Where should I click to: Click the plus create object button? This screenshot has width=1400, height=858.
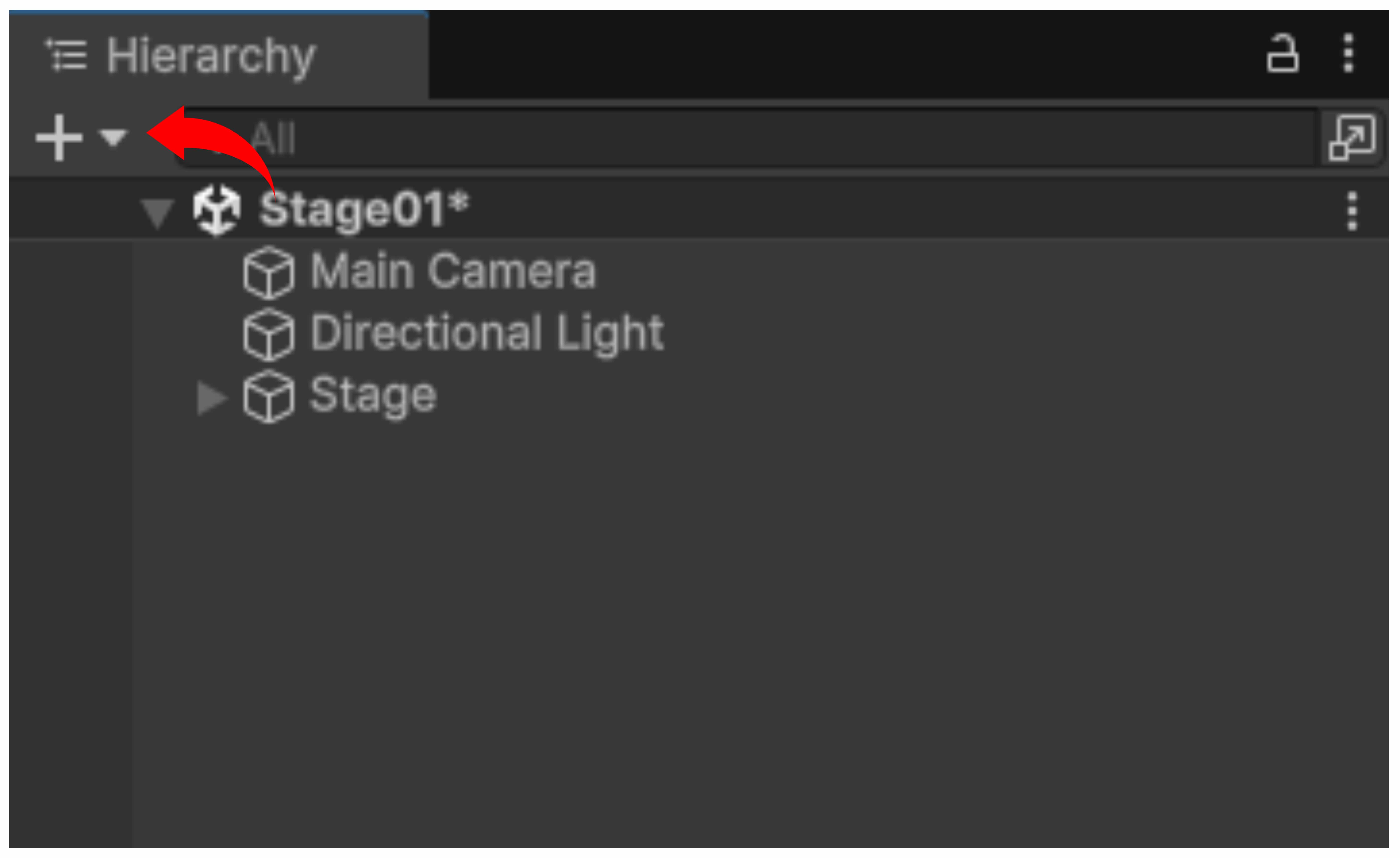coord(59,138)
